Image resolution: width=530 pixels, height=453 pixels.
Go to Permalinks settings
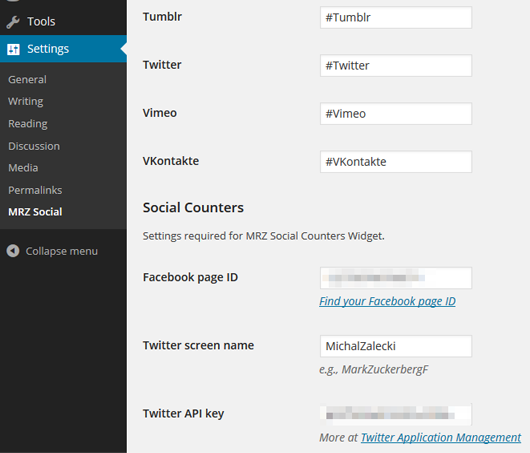(35, 190)
